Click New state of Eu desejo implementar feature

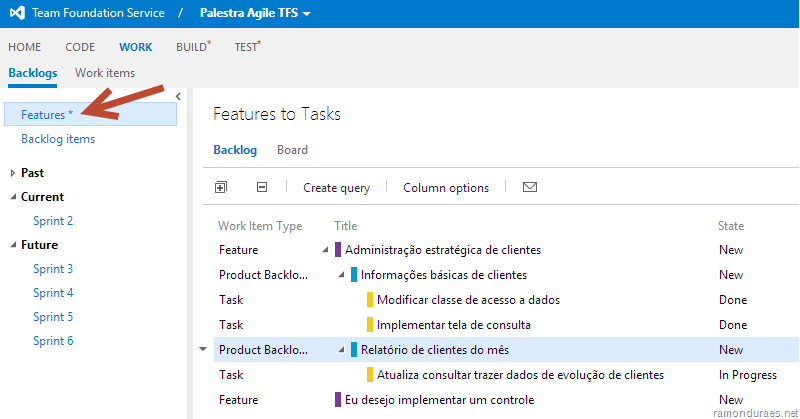tap(731, 400)
